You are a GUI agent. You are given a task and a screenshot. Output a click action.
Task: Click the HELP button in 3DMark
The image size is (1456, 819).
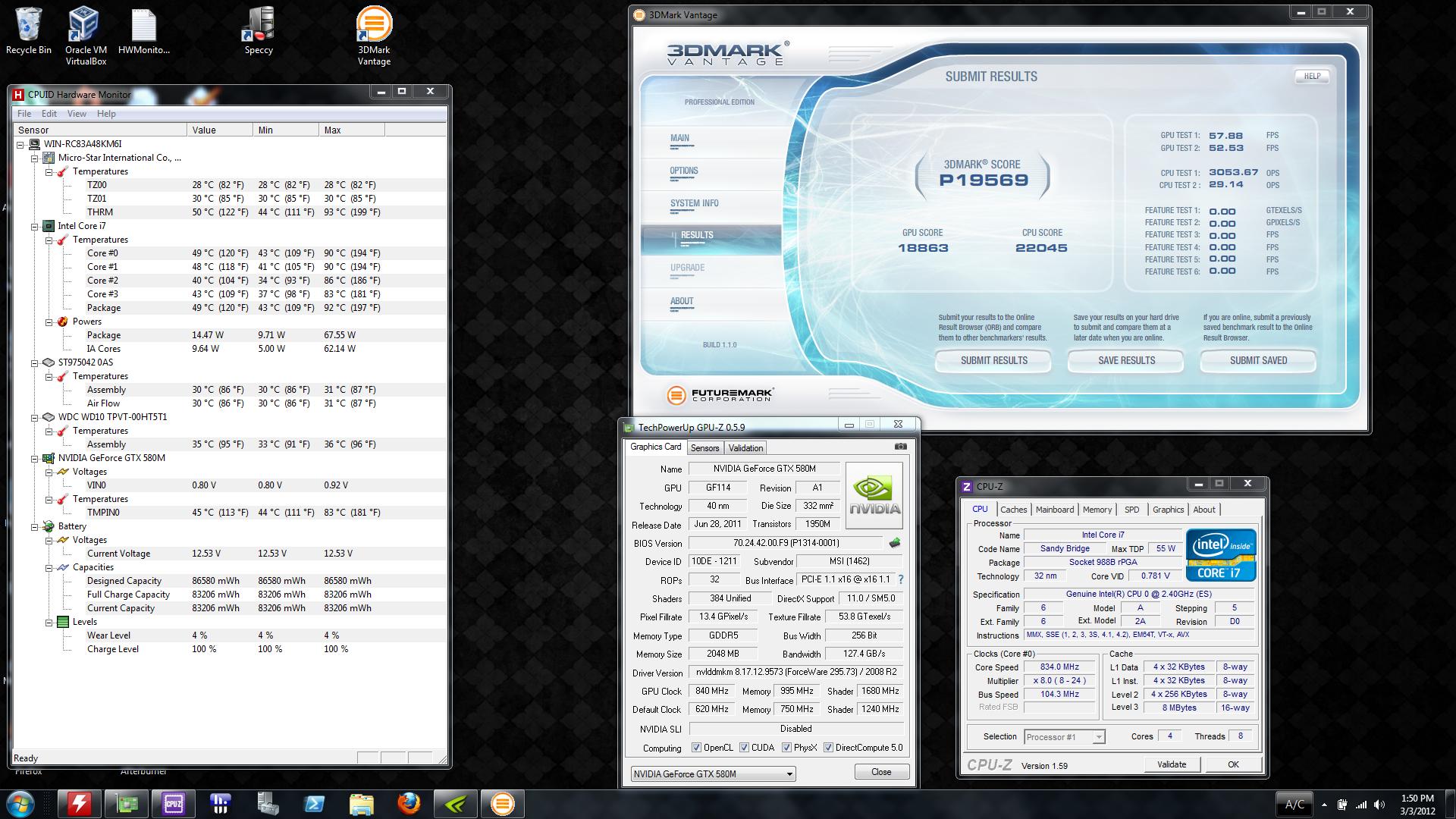pyautogui.click(x=1312, y=76)
